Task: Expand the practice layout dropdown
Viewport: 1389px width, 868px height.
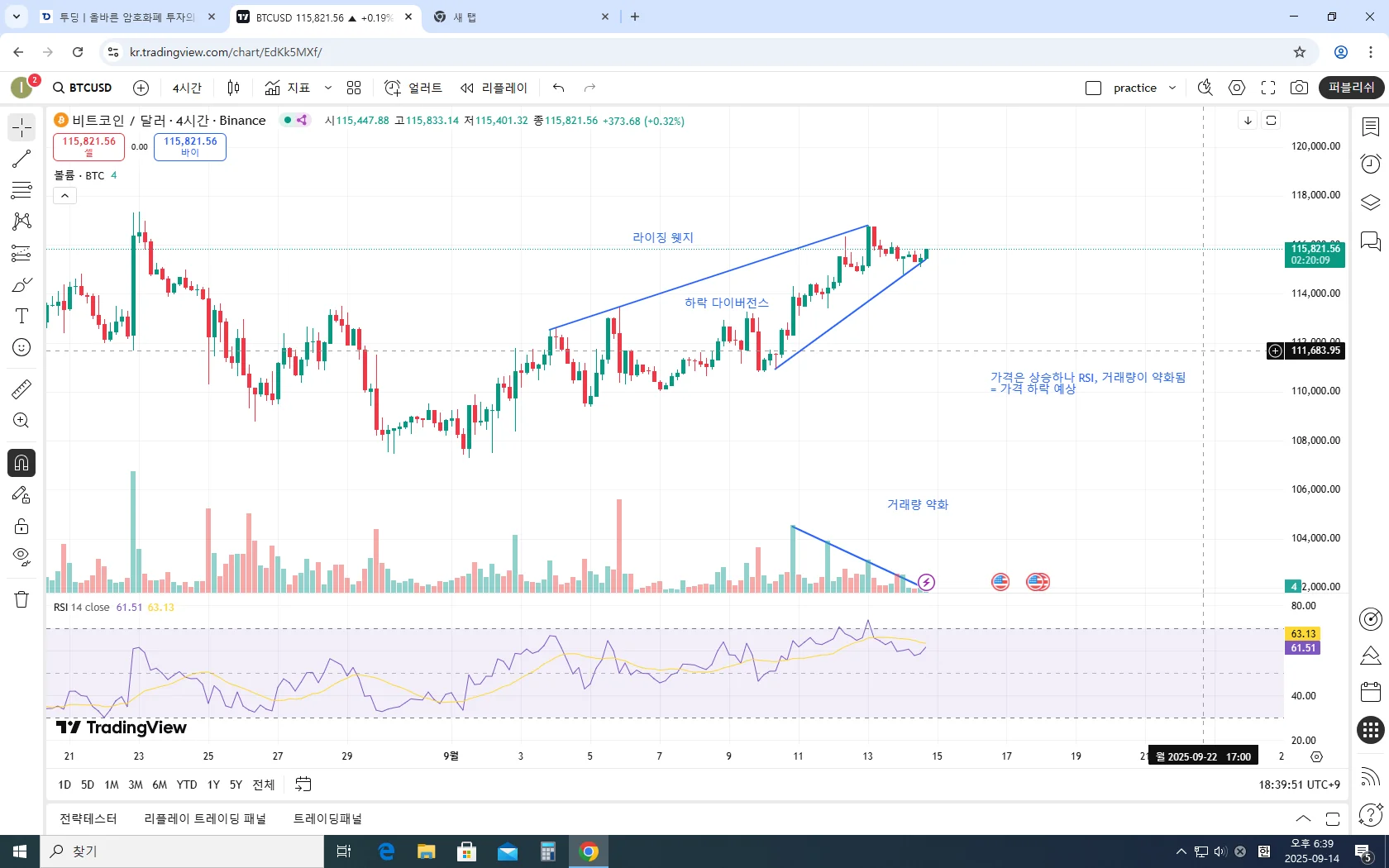Action: pyautogui.click(x=1172, y=88)
